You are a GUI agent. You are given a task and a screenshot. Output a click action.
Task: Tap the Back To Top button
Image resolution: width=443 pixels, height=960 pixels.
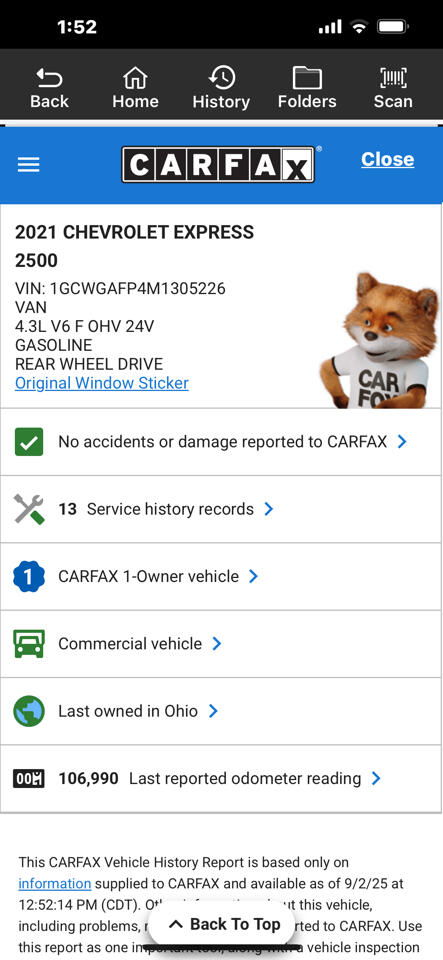click(224, 924)
